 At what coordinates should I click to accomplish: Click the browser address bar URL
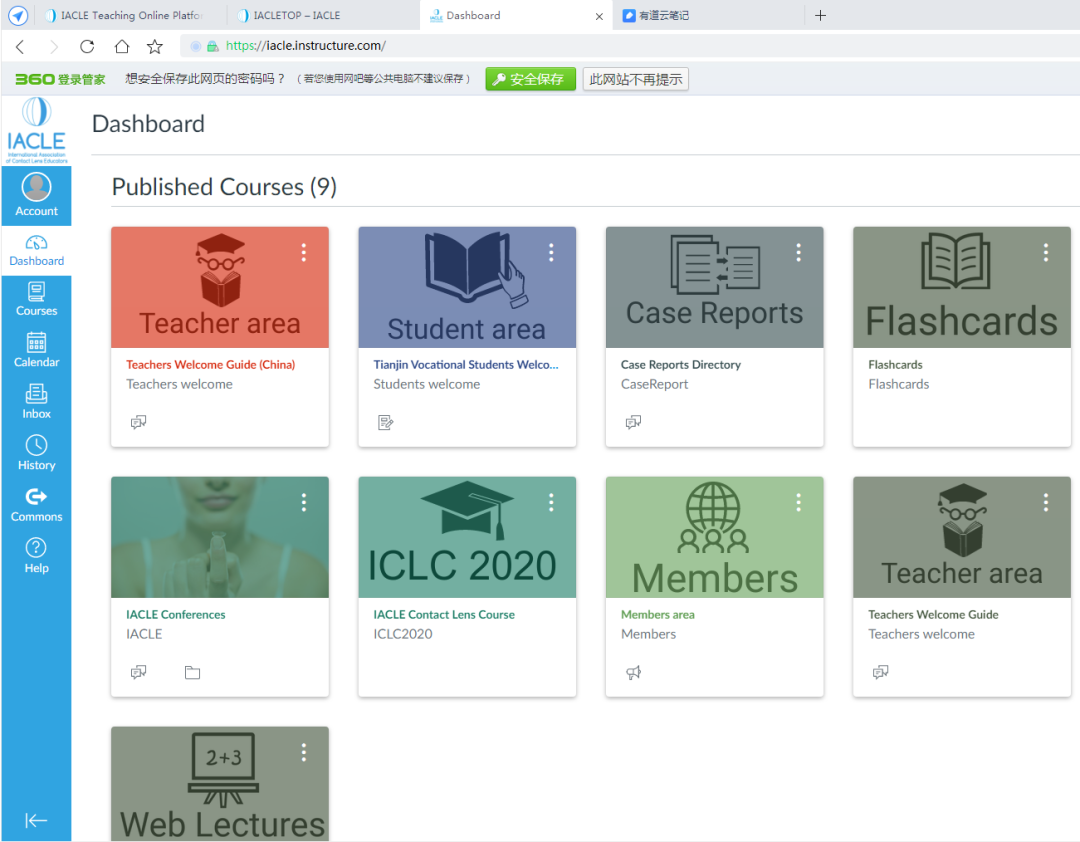pyautogui.click(x=306, y=46)
